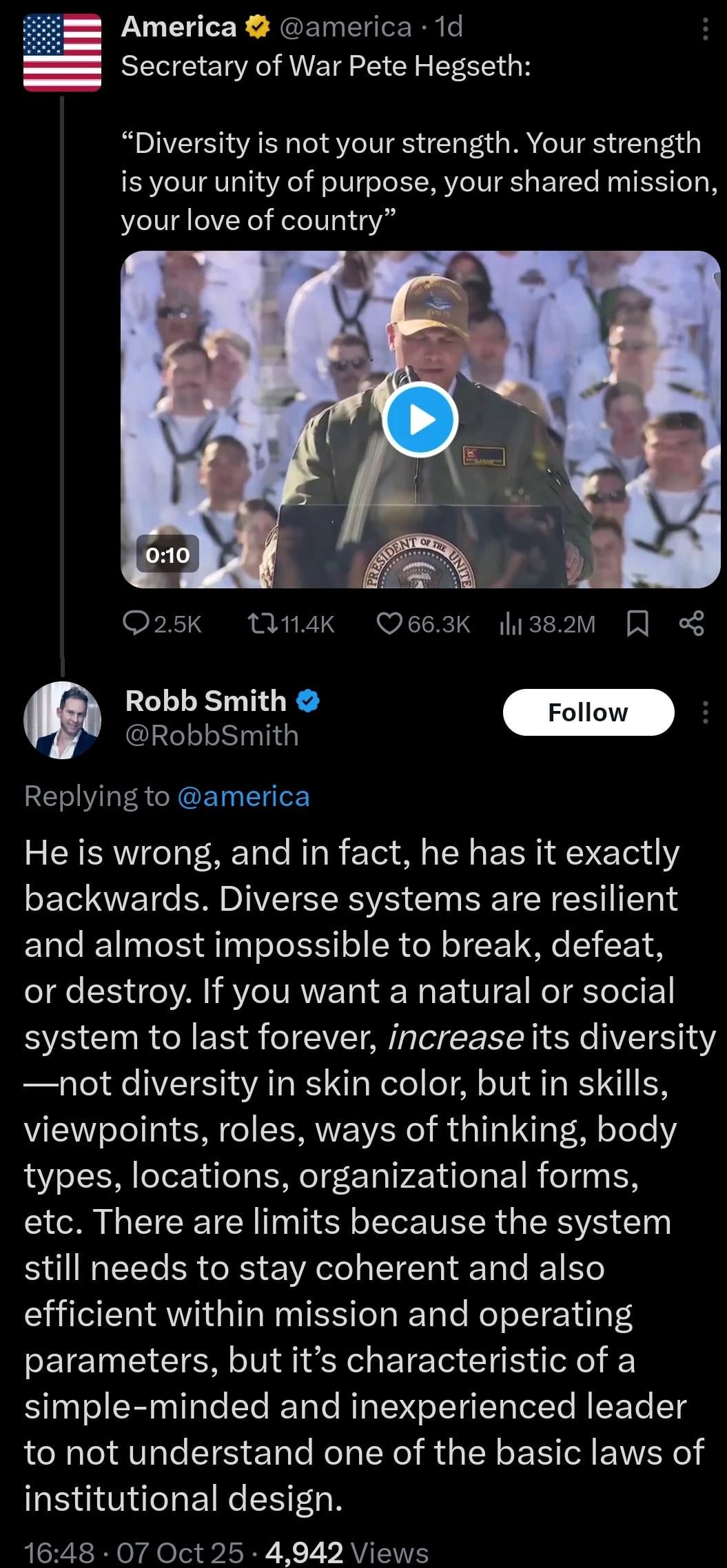
Task: Follow Robb Smith
Action: point(588,712)
